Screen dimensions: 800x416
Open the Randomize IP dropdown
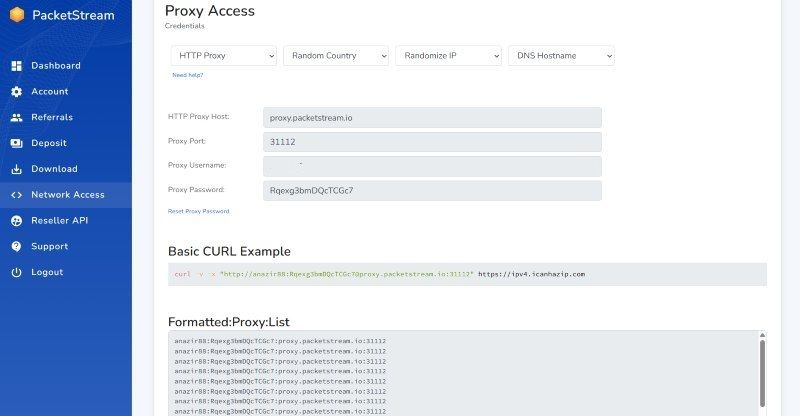tap(448, 56)
